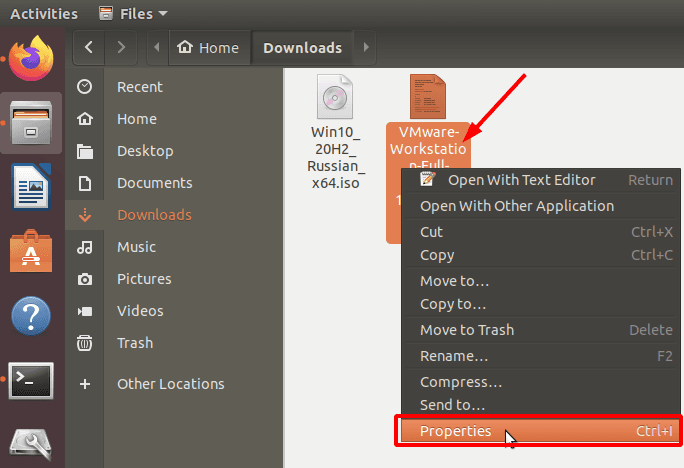Screen dimensions: 684x468
Task: Click the Text Editor notepad icon in menu
Action: click(427, 179)
